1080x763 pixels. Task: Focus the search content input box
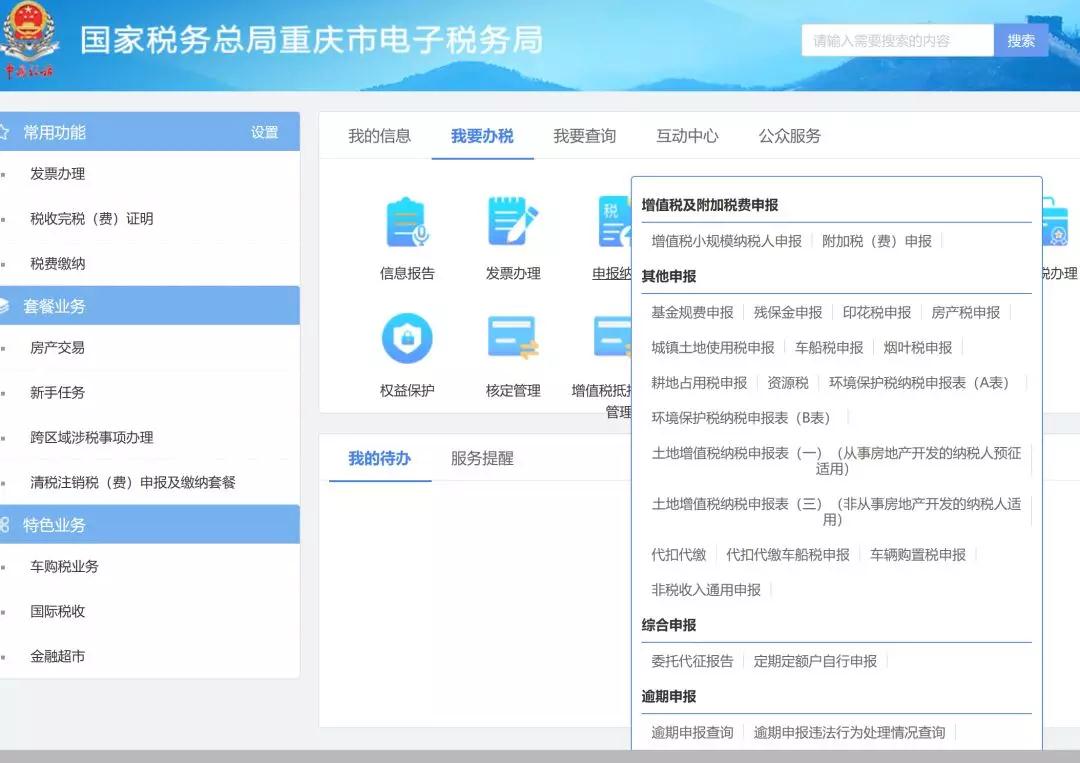point(897,41)
